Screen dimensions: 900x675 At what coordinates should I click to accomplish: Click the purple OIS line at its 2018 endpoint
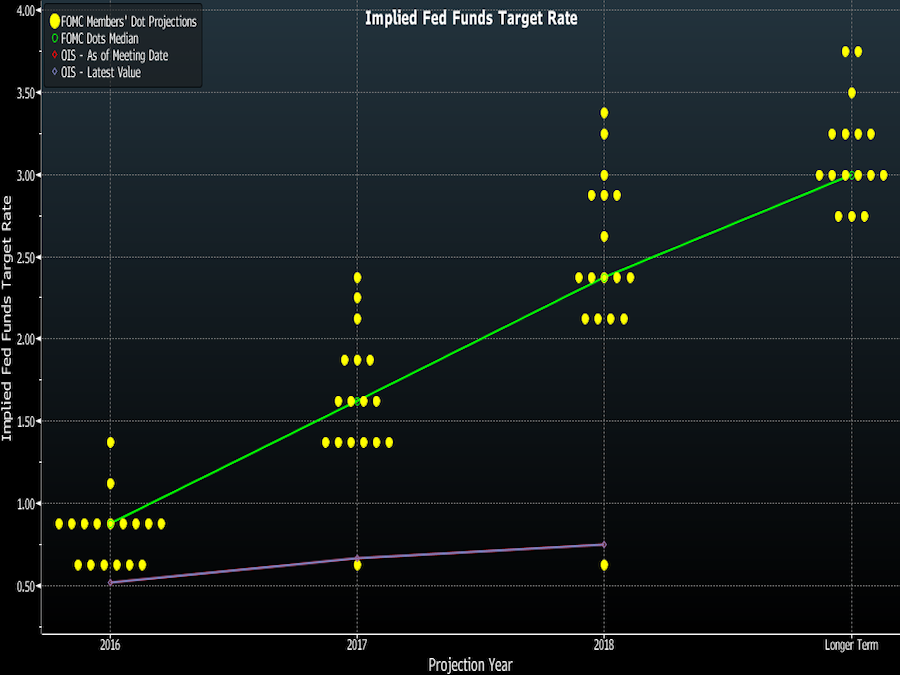[x=603, y=544]
